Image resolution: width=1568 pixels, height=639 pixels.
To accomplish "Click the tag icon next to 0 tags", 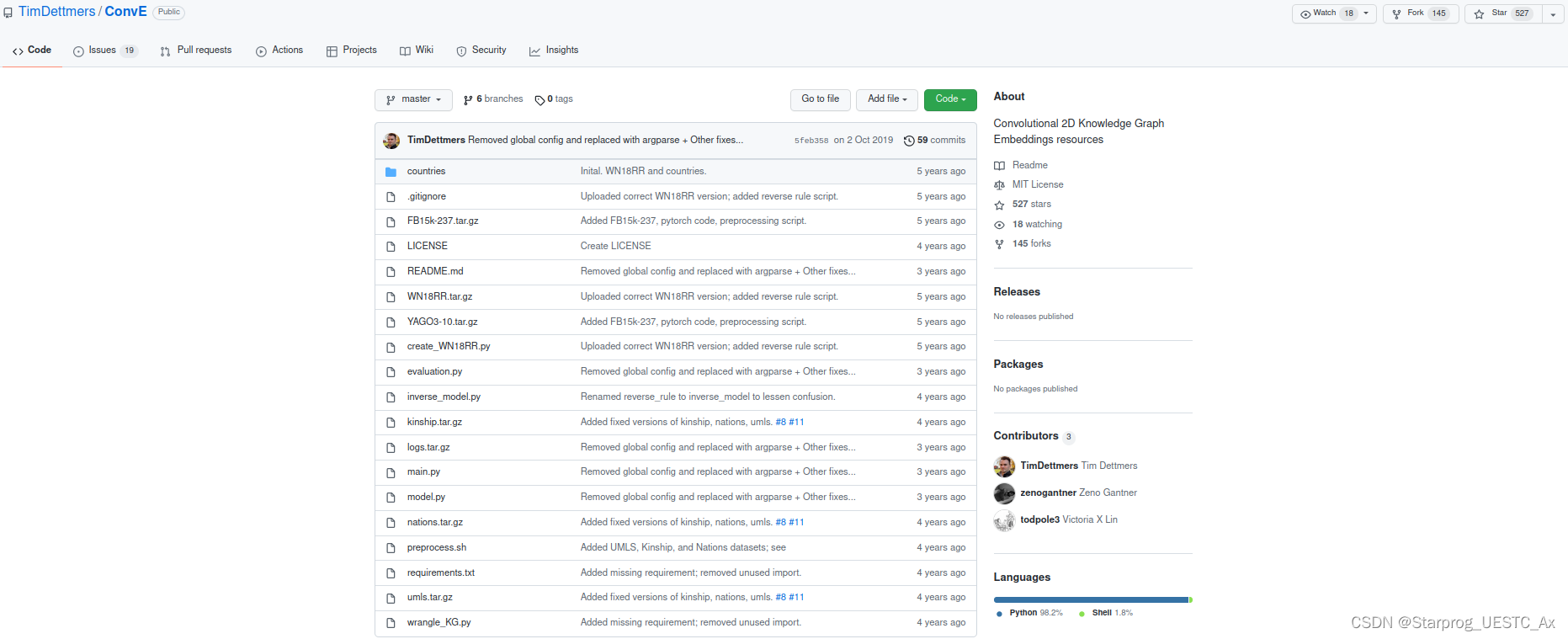I will point(540,100).
